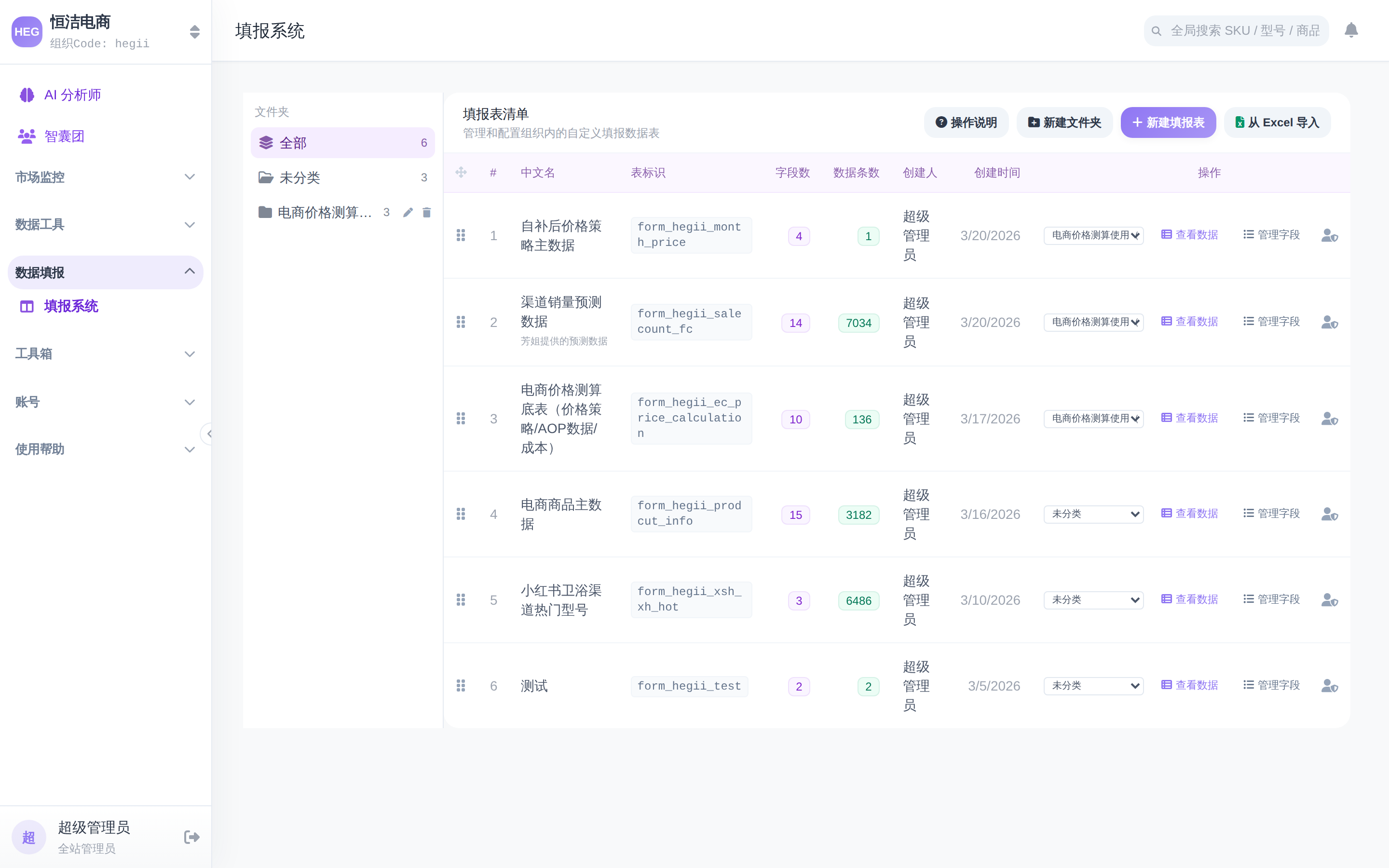Open permissions icon for 自补后价格策略主数据
This screenshot has height=868, width=1389.
1329,235
